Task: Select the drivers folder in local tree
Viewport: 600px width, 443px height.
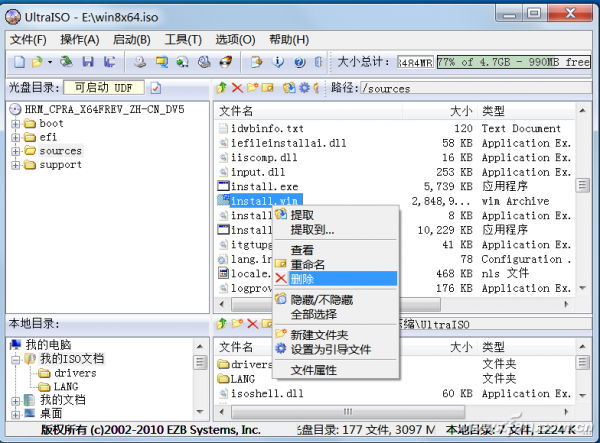Action: point(75,373)
